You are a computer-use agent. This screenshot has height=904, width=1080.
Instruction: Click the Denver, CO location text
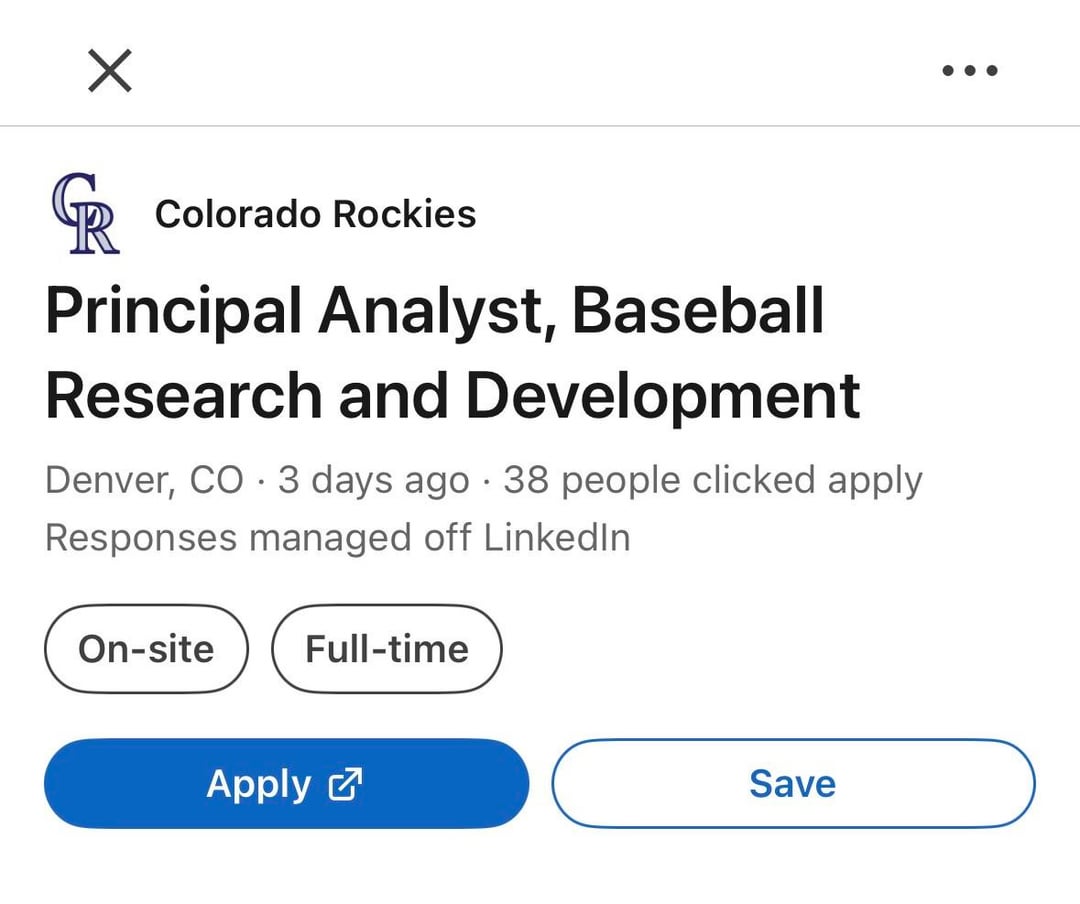tap(144, 480)
